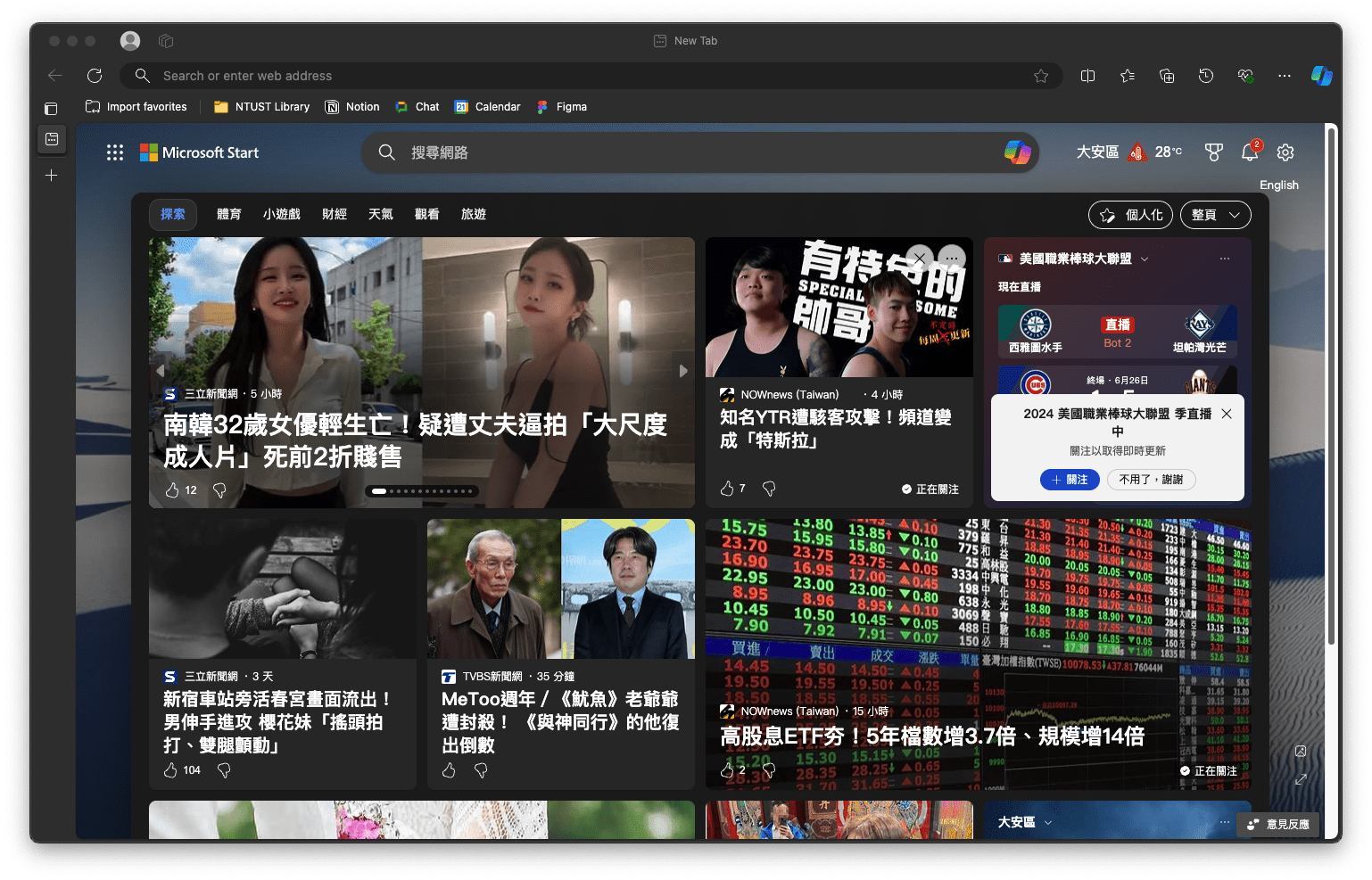Open the workspaces icon in title bar
The width and height of the screenshot is (1372, 880).
(166, 41)
